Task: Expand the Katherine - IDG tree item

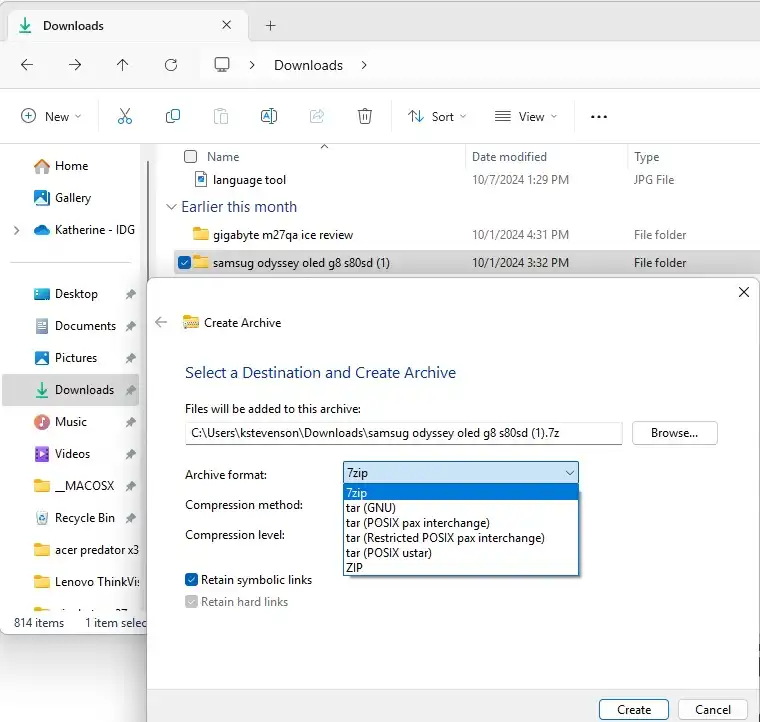Action: pyautogui.click(x=16, y=230)
